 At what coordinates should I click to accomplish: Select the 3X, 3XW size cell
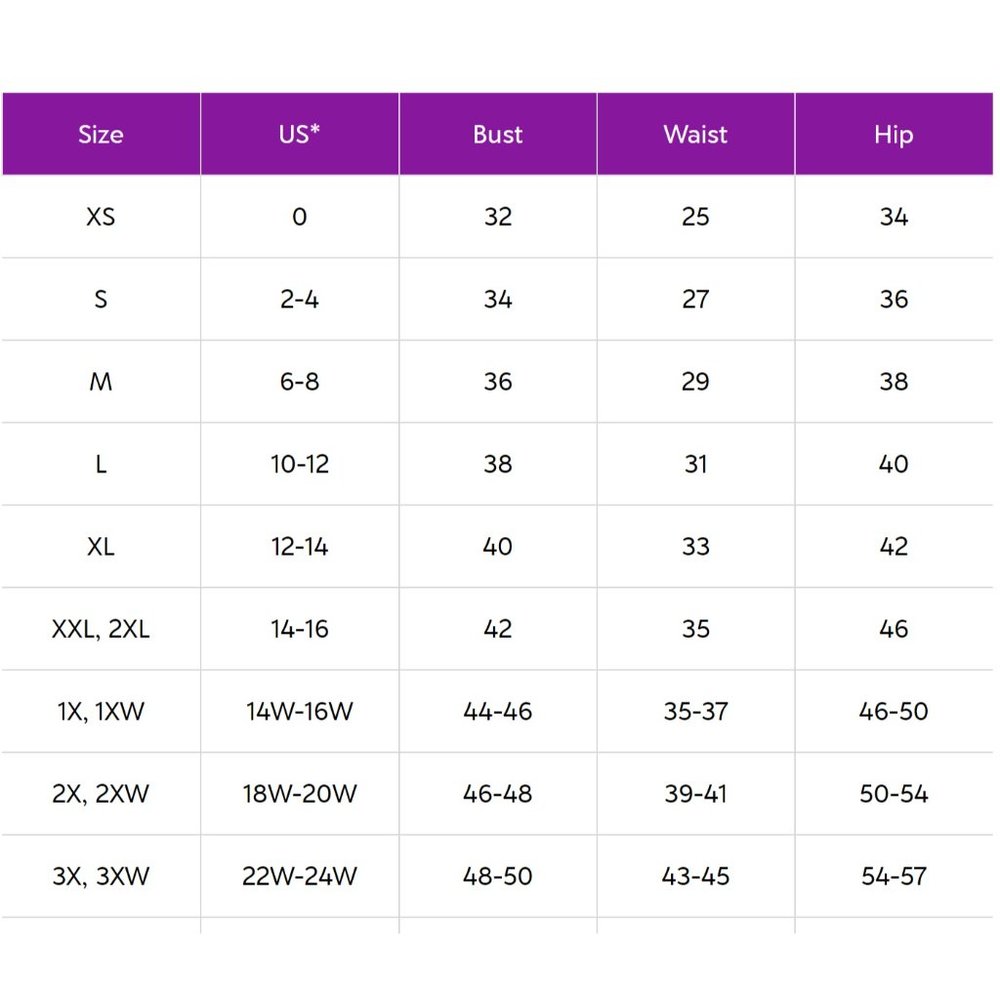point(101,877)
